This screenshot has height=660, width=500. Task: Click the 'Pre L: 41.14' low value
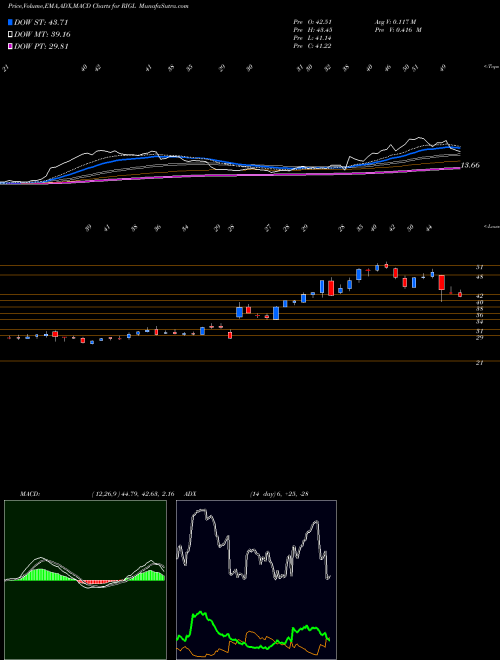pos(312,38)
